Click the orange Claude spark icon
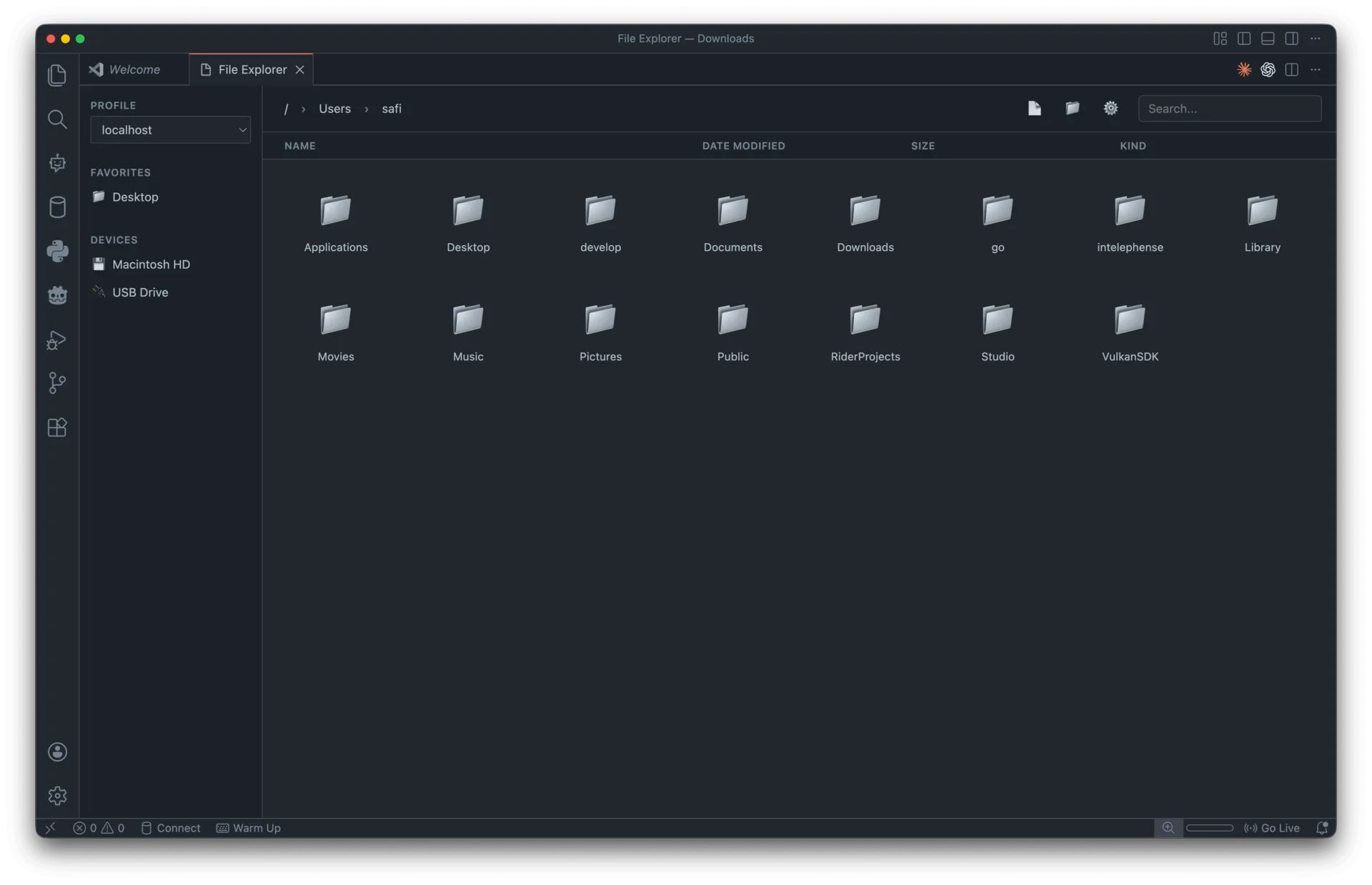Image resolution: width=1372 pixels, height=885 pixels. click(x=1244, y=69)
